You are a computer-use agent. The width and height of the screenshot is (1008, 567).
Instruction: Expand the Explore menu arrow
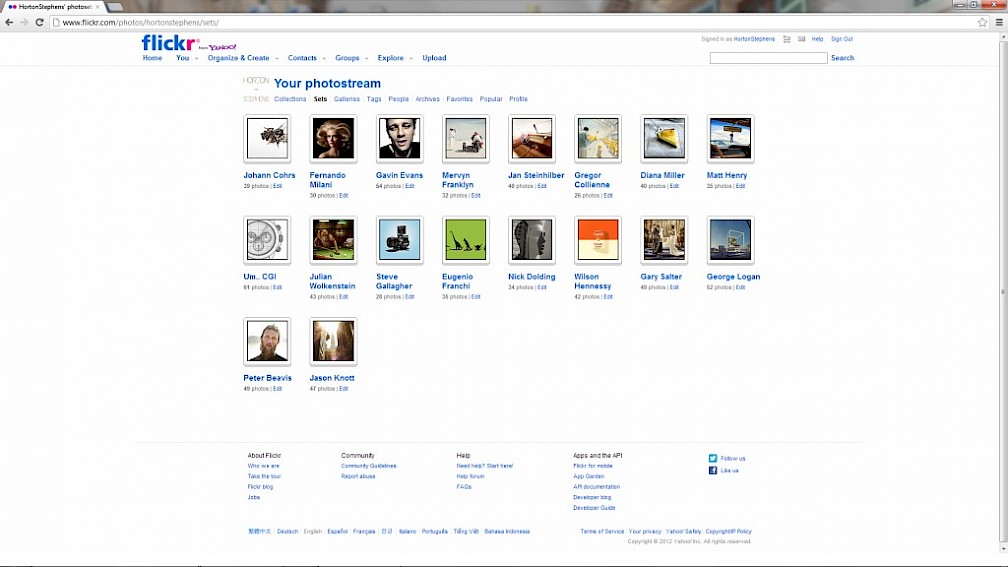coord(411,58)
